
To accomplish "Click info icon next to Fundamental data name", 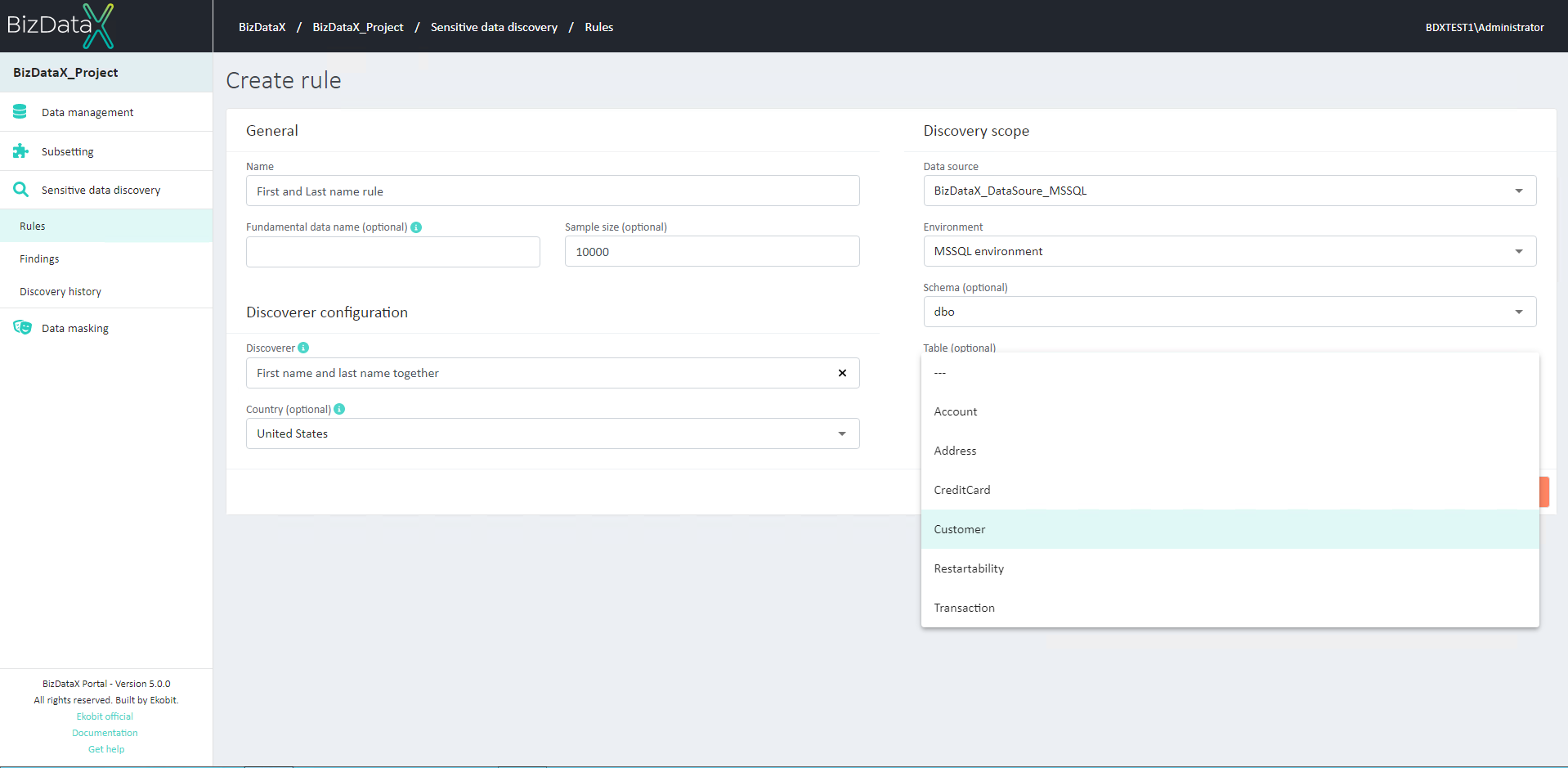I will click(x=416, y=227).
